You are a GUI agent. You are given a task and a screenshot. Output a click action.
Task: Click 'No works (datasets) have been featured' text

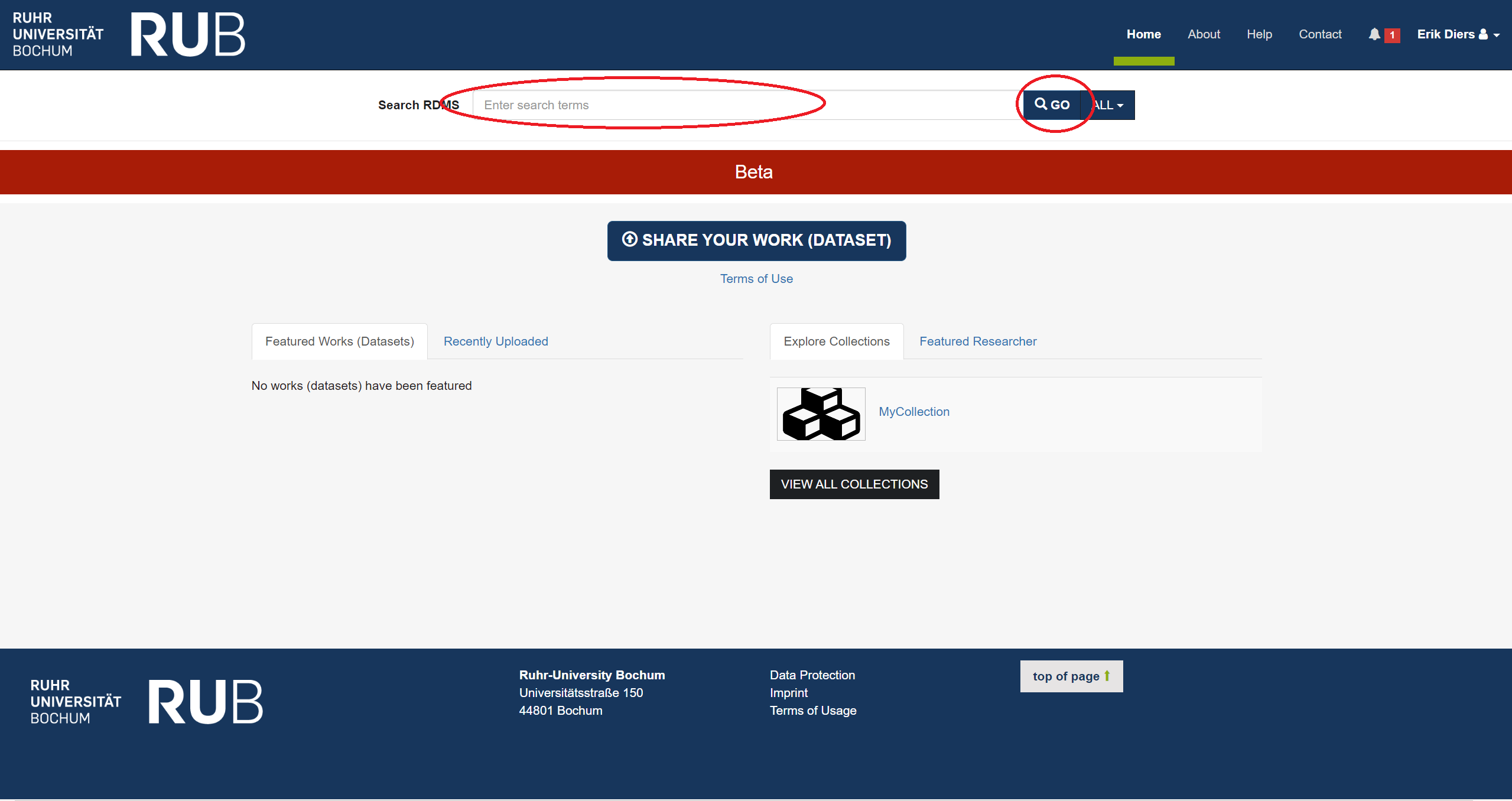click(362, 386)
